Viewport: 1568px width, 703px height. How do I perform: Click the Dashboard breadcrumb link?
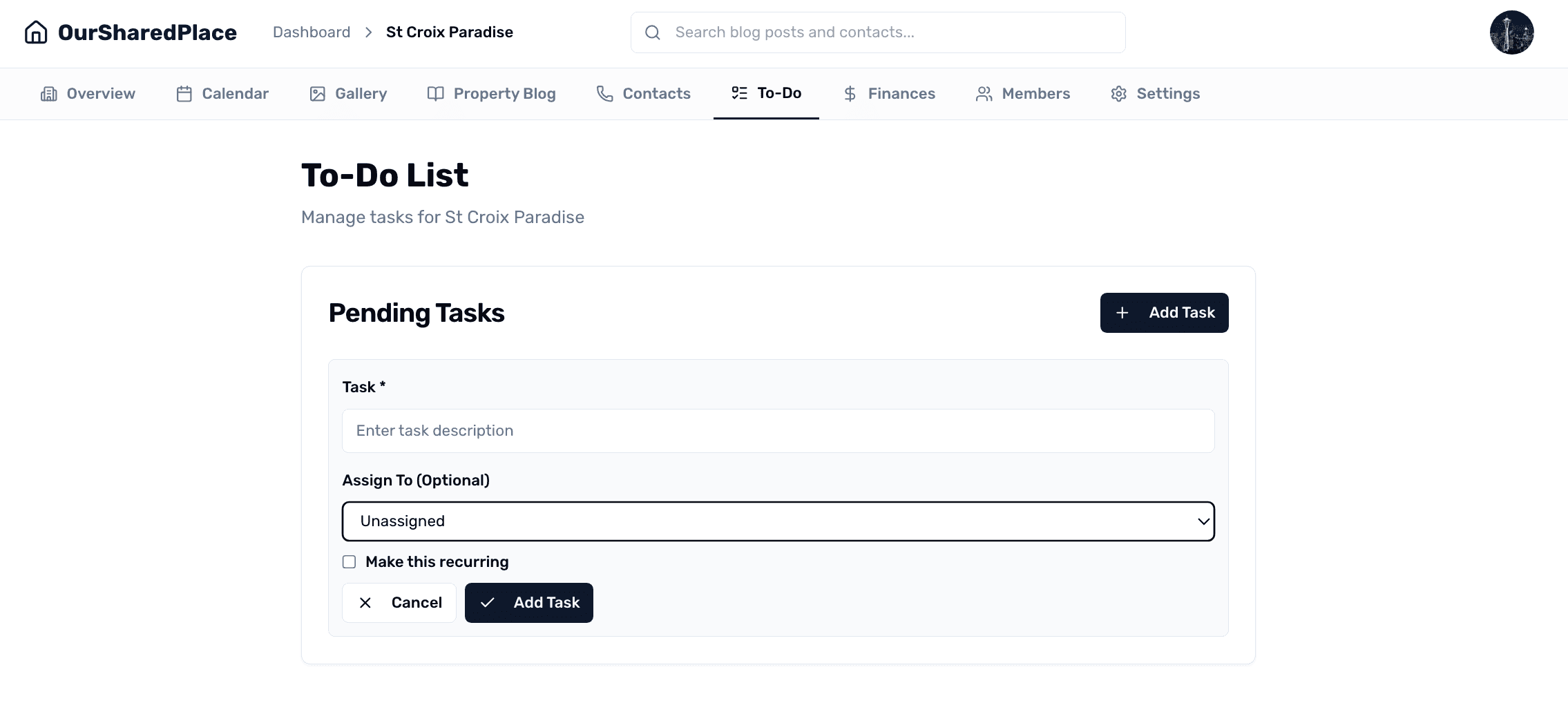(311, 32)
